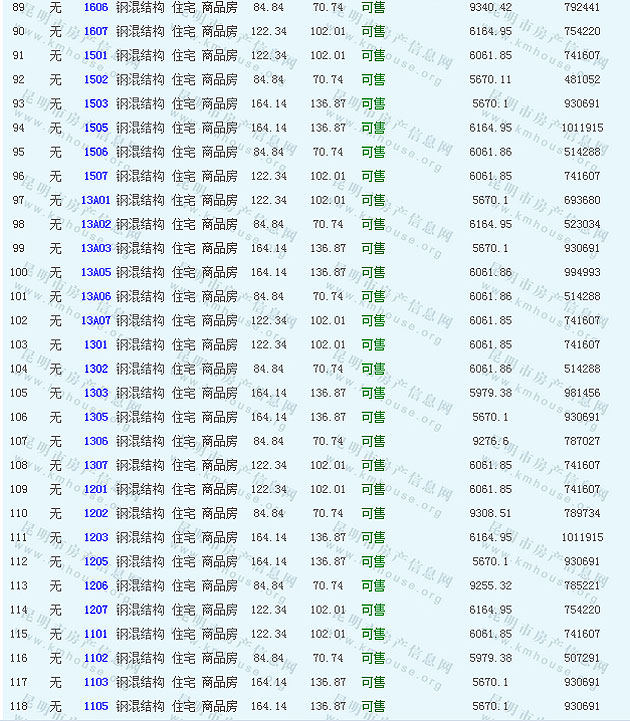Click room 13A06 link
630x721 pixels.
[x=96, y=296]
